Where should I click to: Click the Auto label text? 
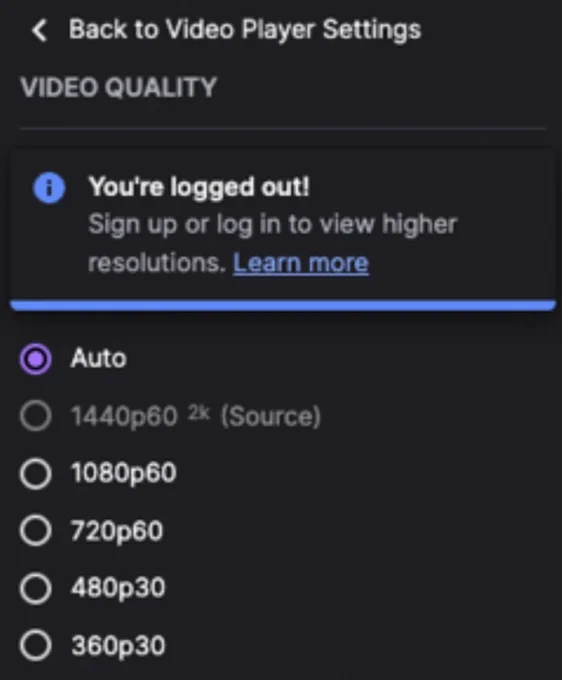(98, 358)
